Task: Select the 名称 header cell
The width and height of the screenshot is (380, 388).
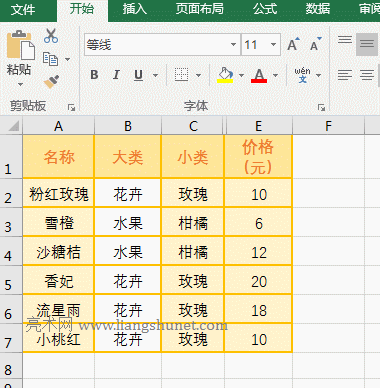Action: (x=59, y=157)
